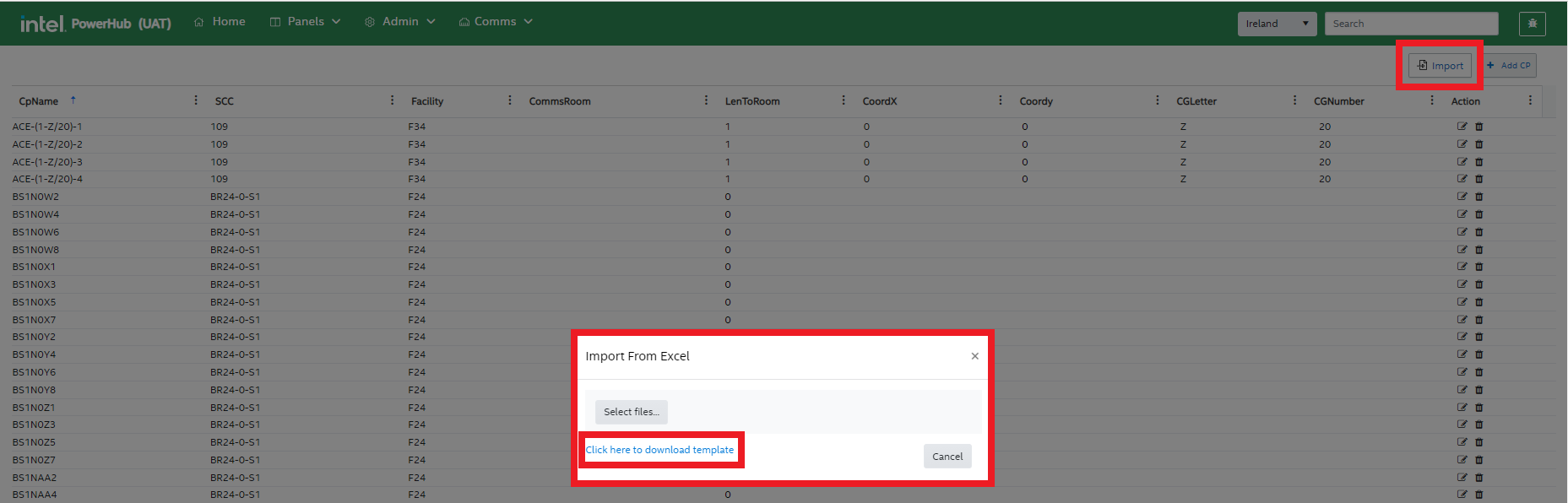The height and width of the screenshot is (503, 1568).
Task: Delete the ACE-(1-Z/20)-2 row via trash icon
Action: (x=1478, y=144)
